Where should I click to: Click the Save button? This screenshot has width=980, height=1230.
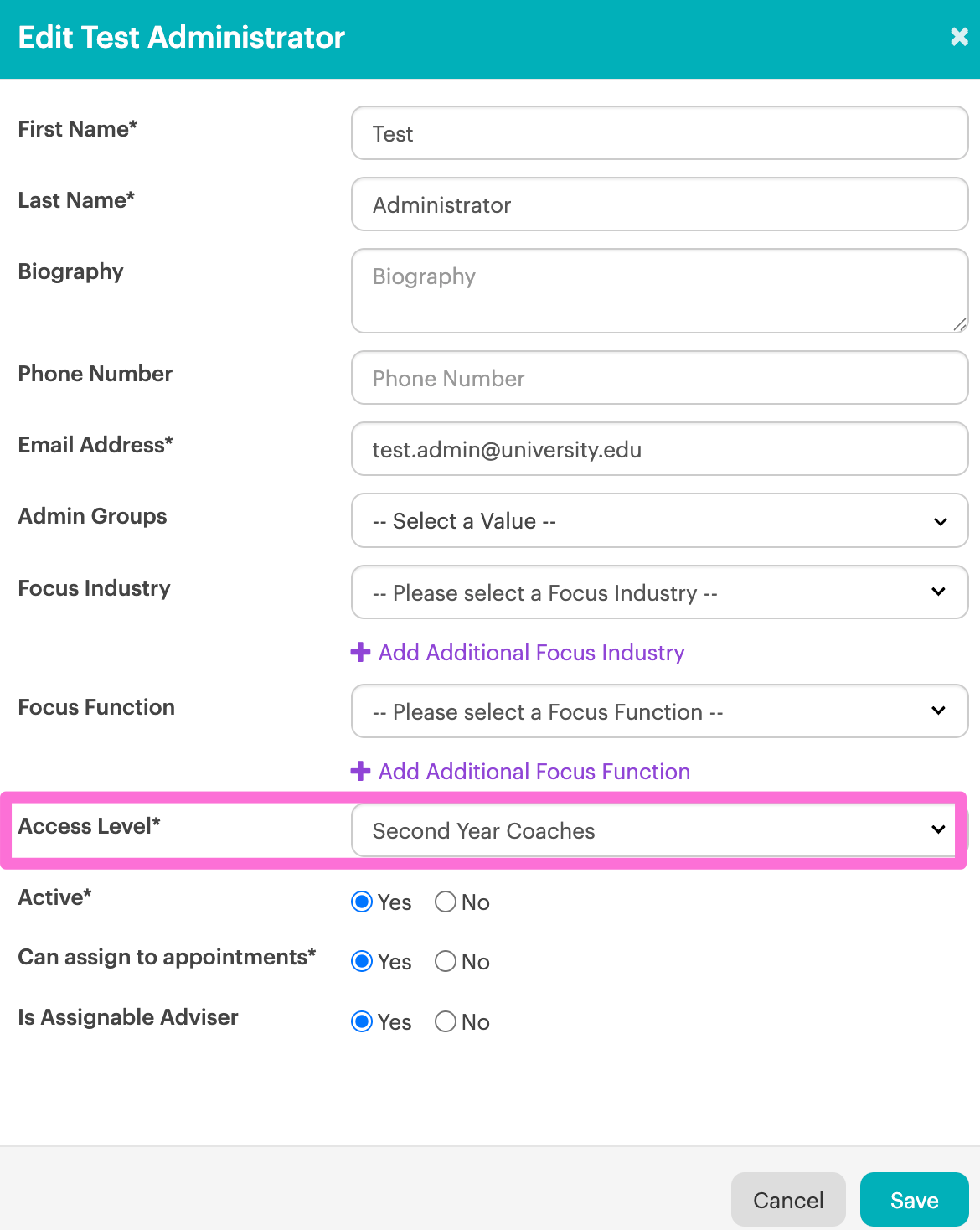tap(915, 1200)
